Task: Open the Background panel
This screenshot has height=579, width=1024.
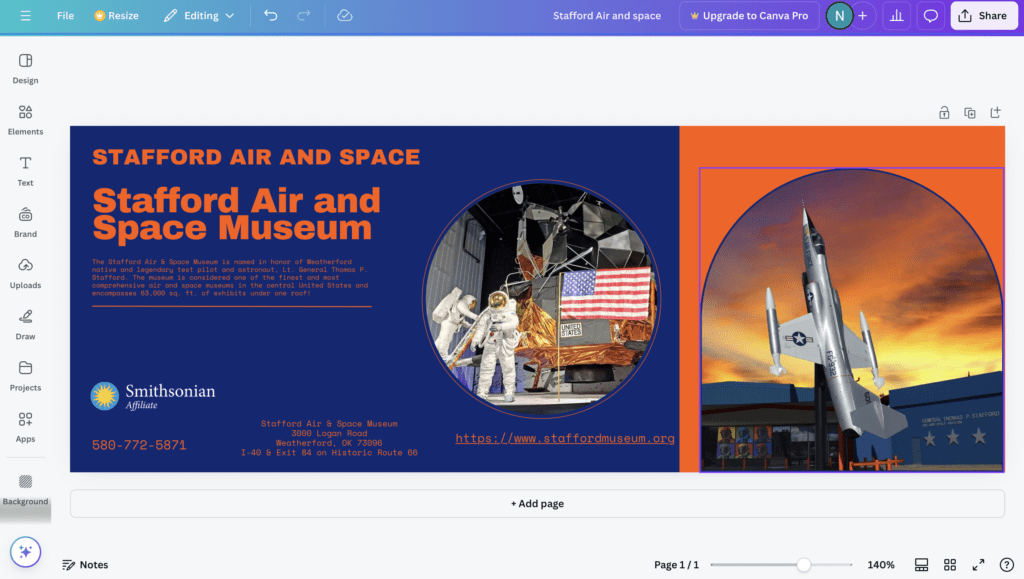Action: (25, 490)
